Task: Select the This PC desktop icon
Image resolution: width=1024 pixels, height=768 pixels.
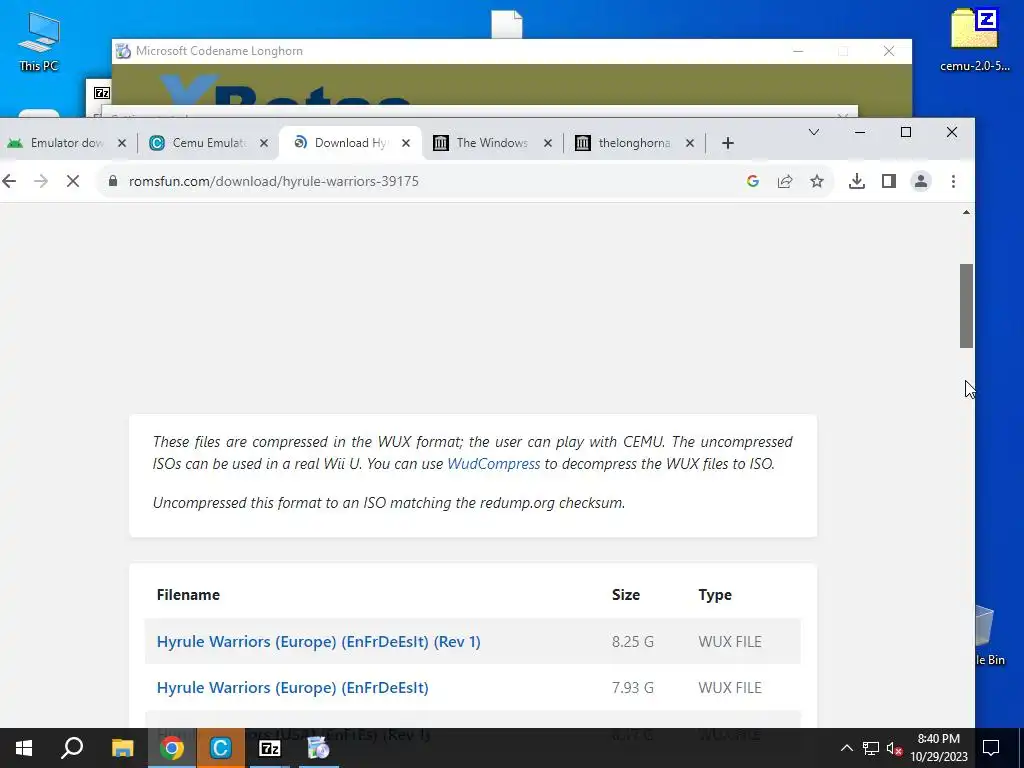Action: point(39,41)
